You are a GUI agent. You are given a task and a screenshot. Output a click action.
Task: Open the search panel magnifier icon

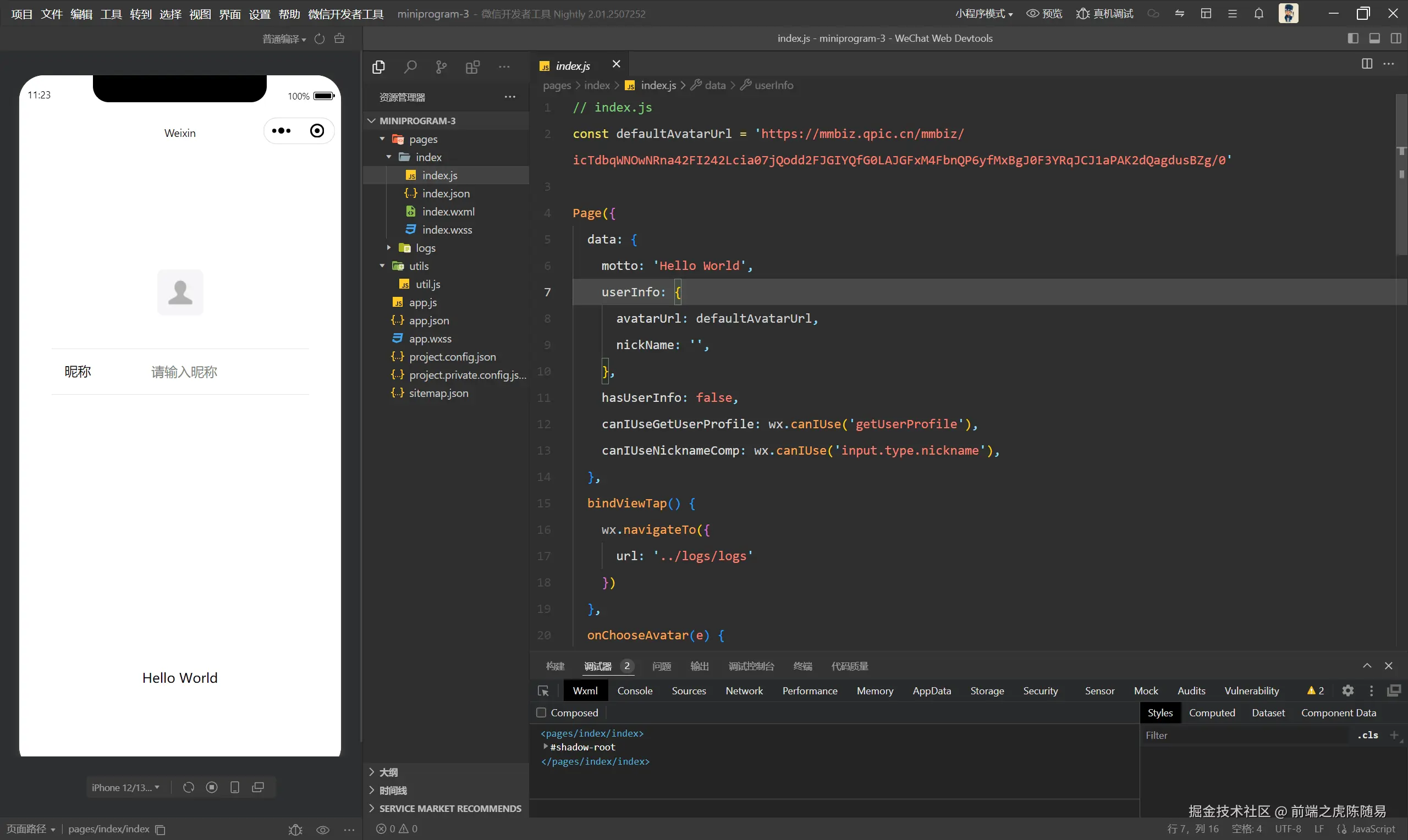pos(410,68)
